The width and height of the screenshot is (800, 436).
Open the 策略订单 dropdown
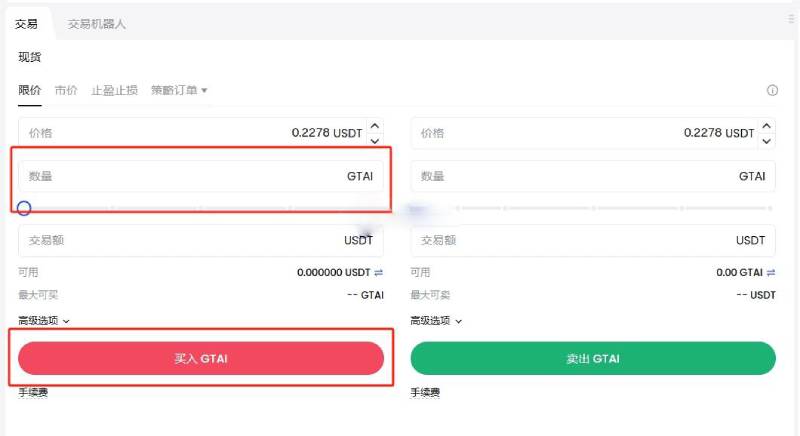point(180,90)
